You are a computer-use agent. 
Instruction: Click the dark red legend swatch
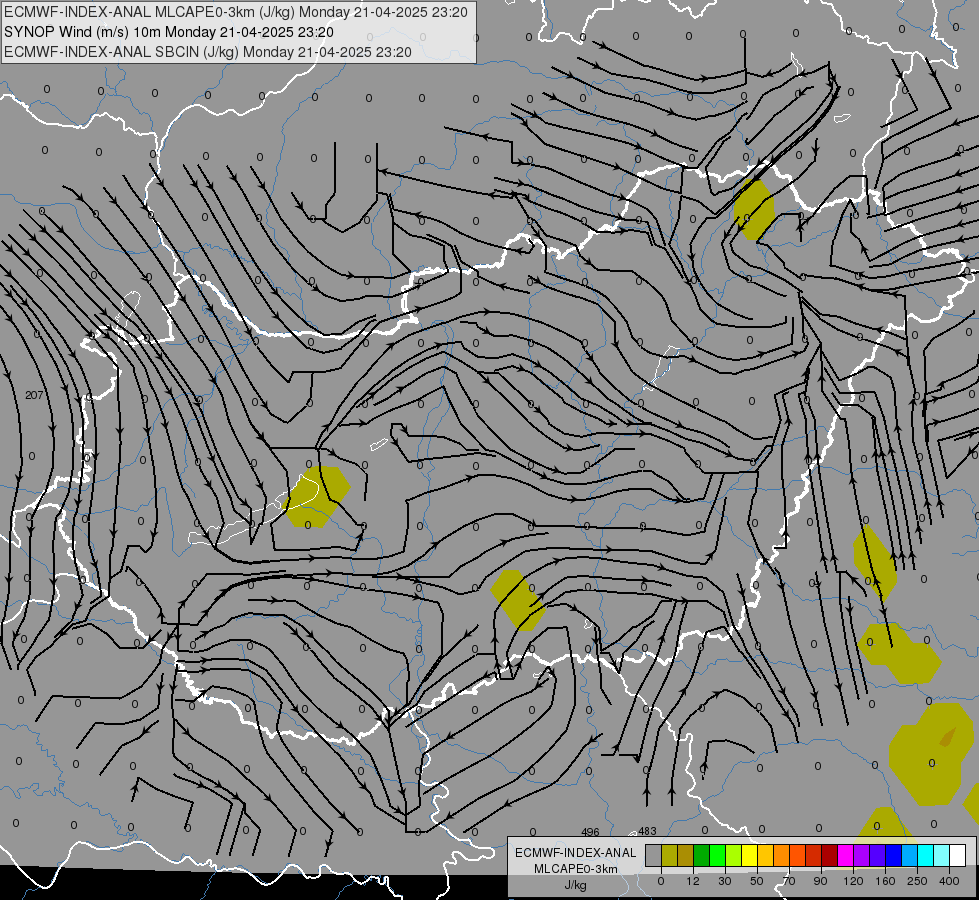(830, 856)
